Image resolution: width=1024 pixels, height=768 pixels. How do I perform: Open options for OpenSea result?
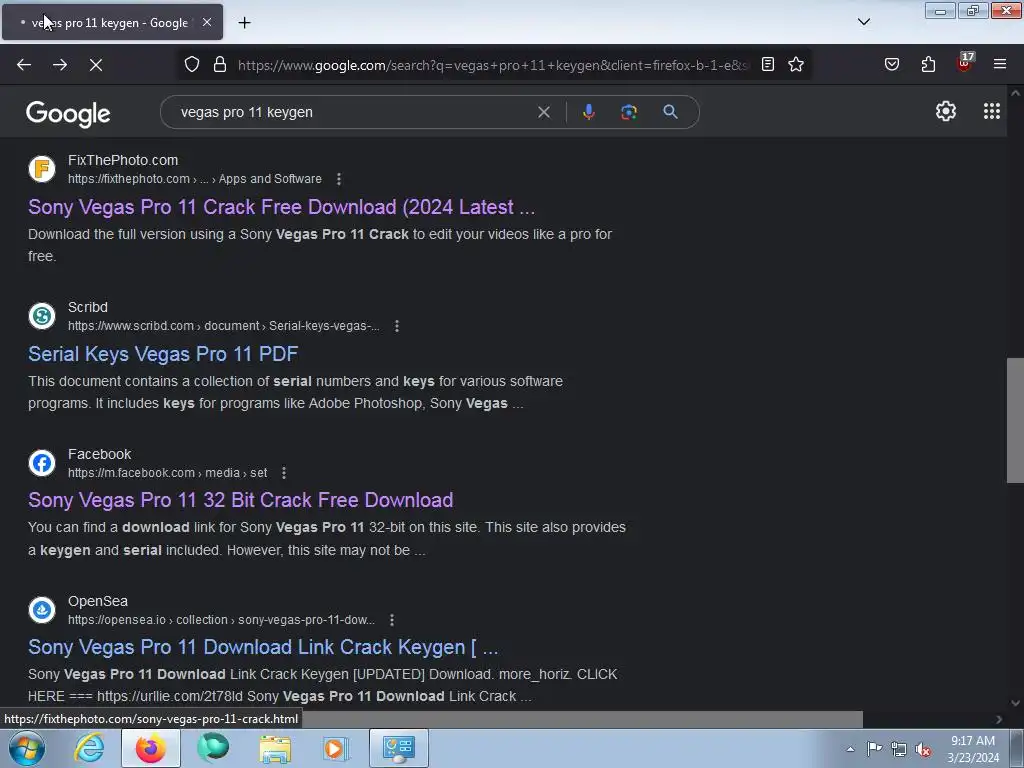[x=391, y=620]
